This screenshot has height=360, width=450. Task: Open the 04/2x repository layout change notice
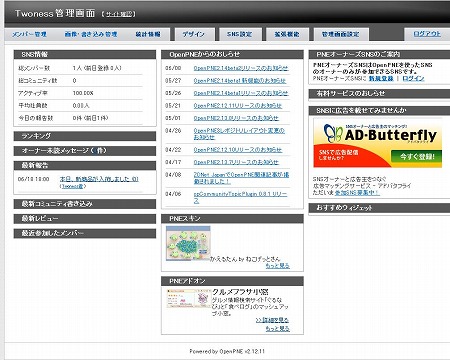(x=239, y=134)
